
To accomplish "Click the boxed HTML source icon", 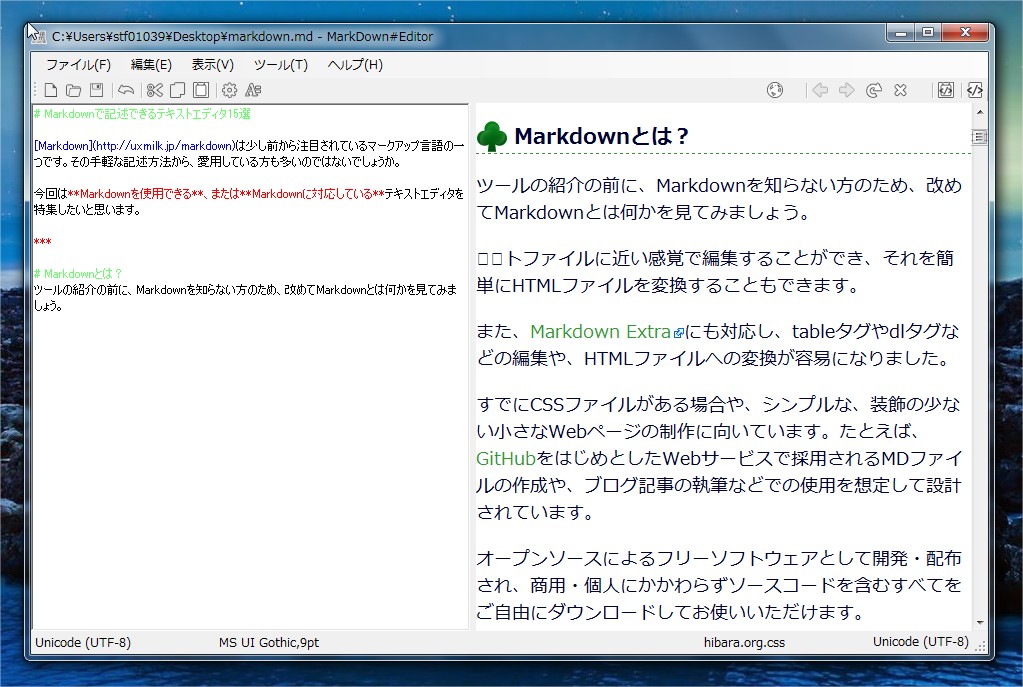I will [x=945, y=90].
